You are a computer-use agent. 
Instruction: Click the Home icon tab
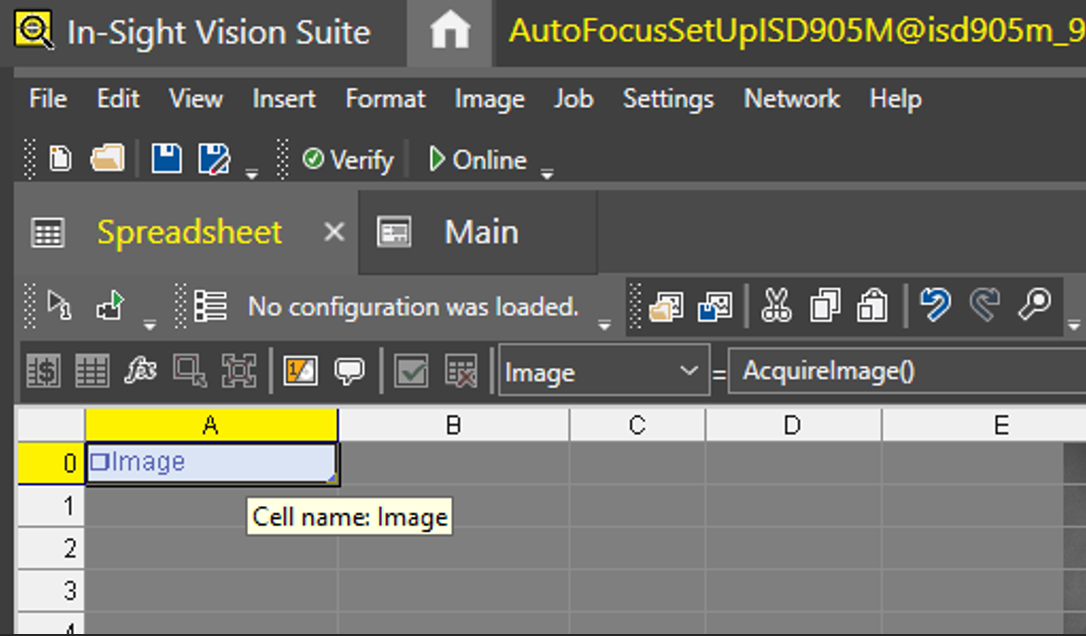click(x=449, y=32)
